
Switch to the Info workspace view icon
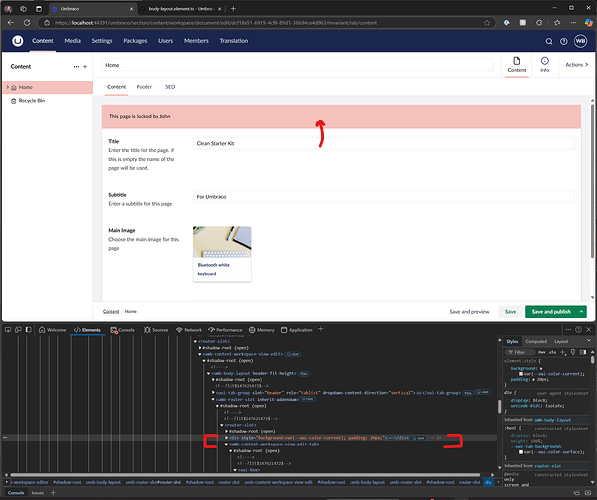(x=544, y=64)
